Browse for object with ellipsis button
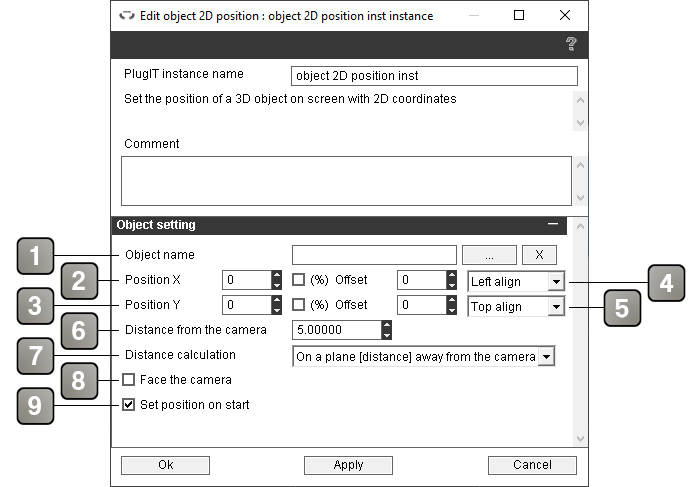 point(489,255)
